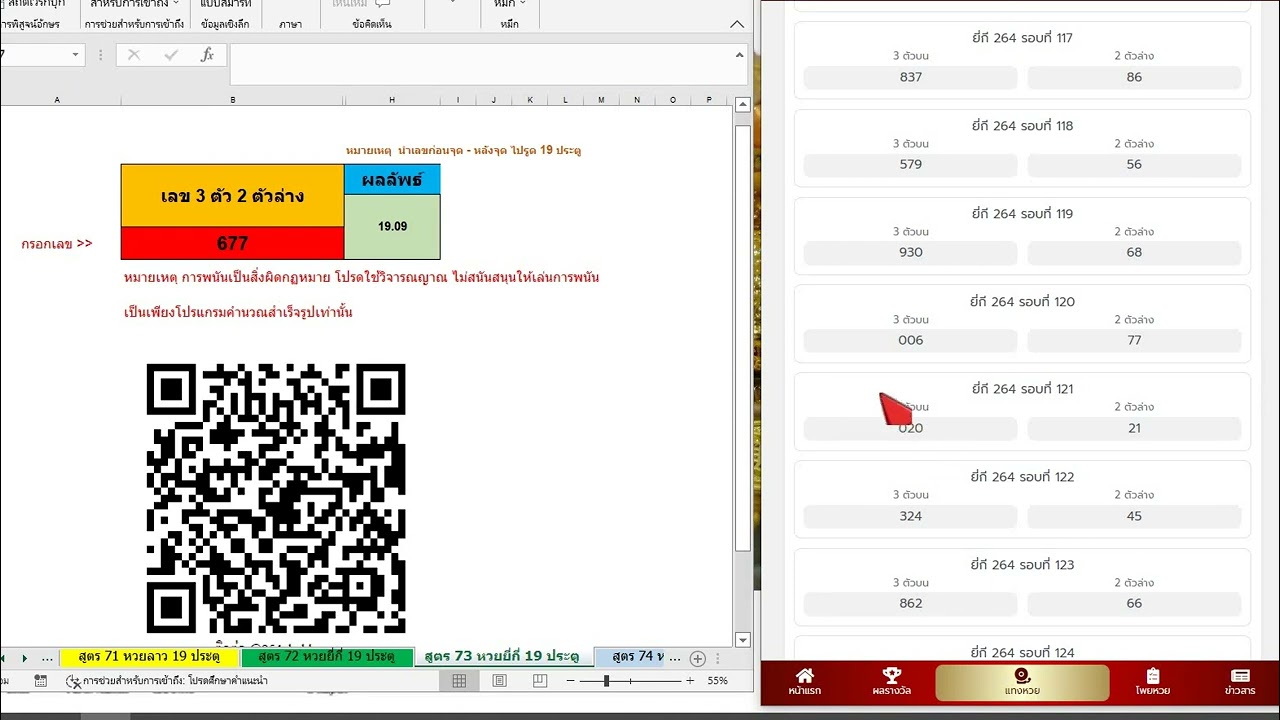The width and height of the screenshot is (1280, 720).
Task: Expand the formula bar with its arrow
Action: point(740,55)
